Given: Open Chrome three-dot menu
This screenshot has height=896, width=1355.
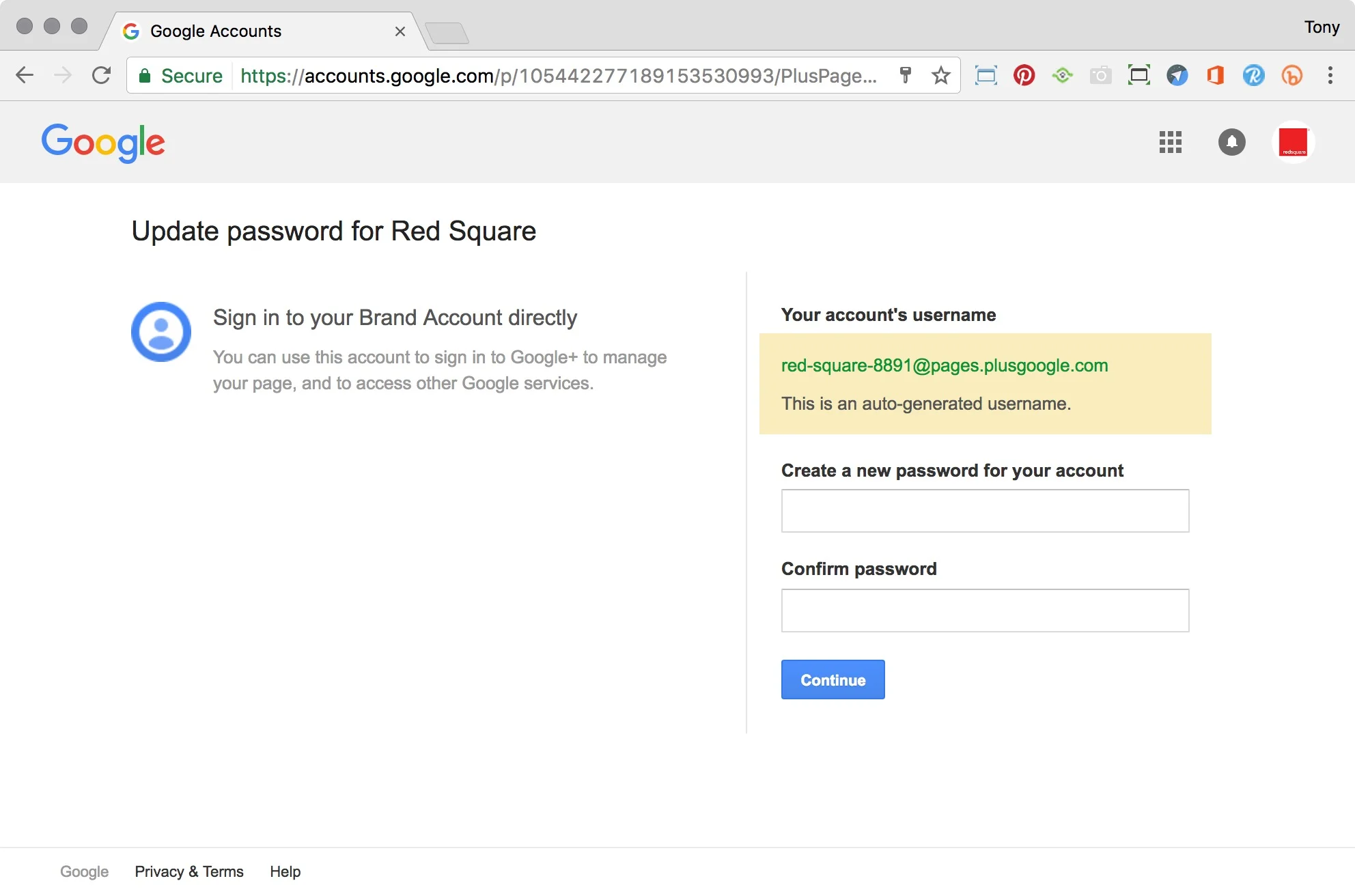Looking at the screenshot, I should pos(1330,75).
